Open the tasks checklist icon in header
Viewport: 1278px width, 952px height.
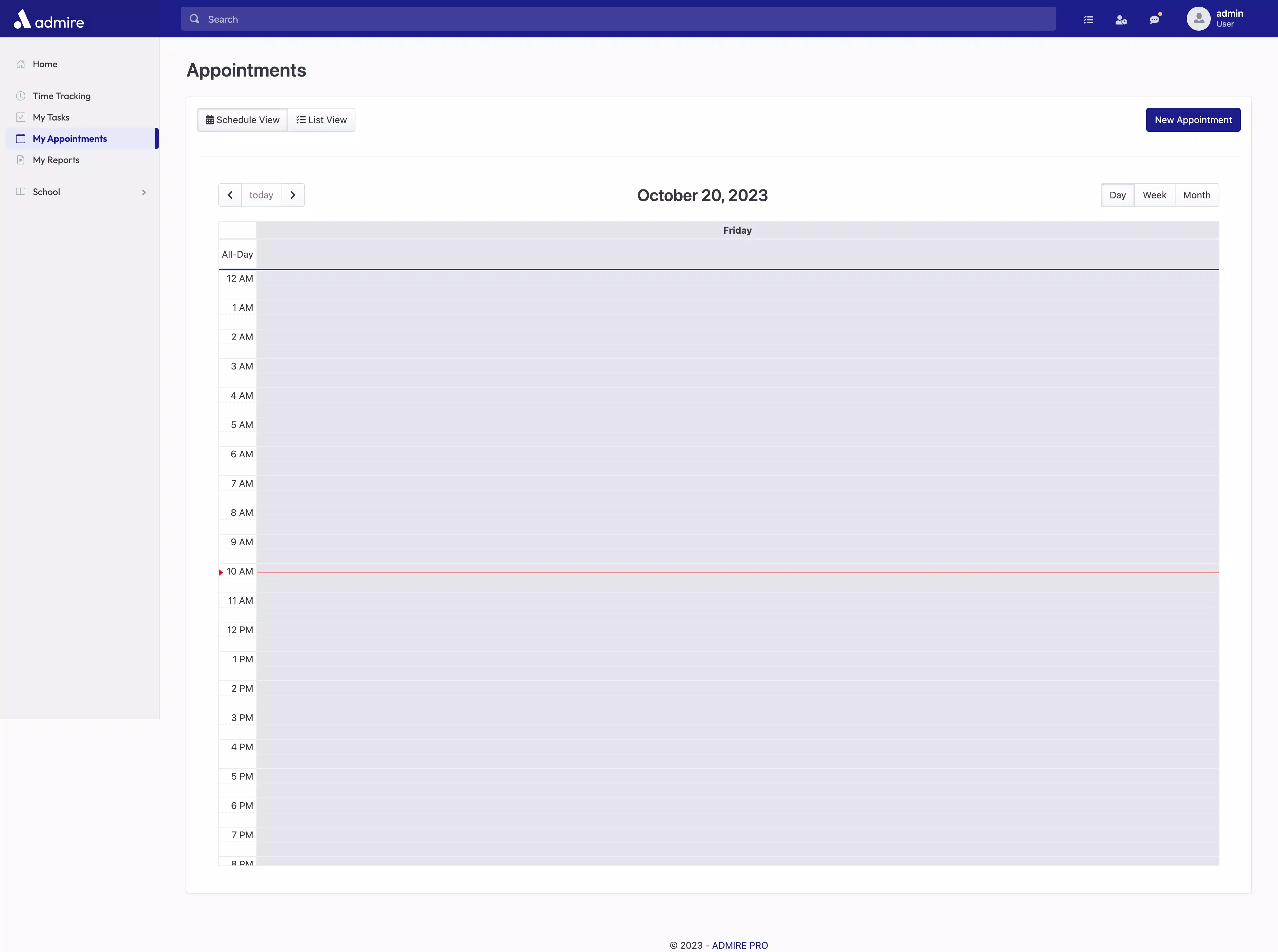click(x=1088, y=20)
